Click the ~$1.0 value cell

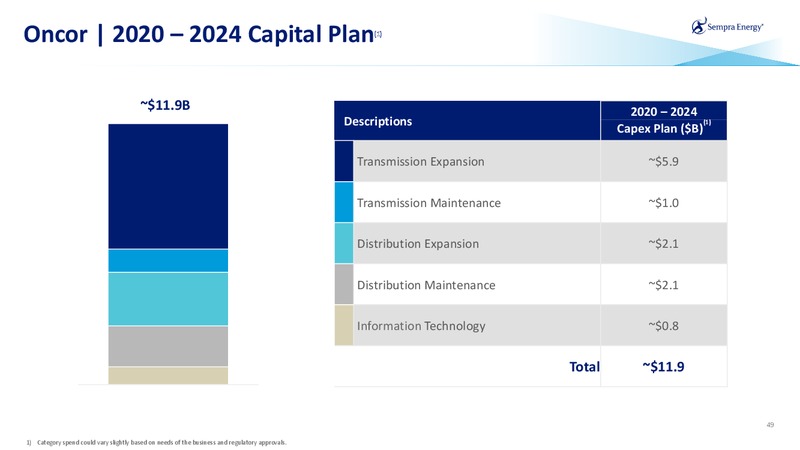663,203
